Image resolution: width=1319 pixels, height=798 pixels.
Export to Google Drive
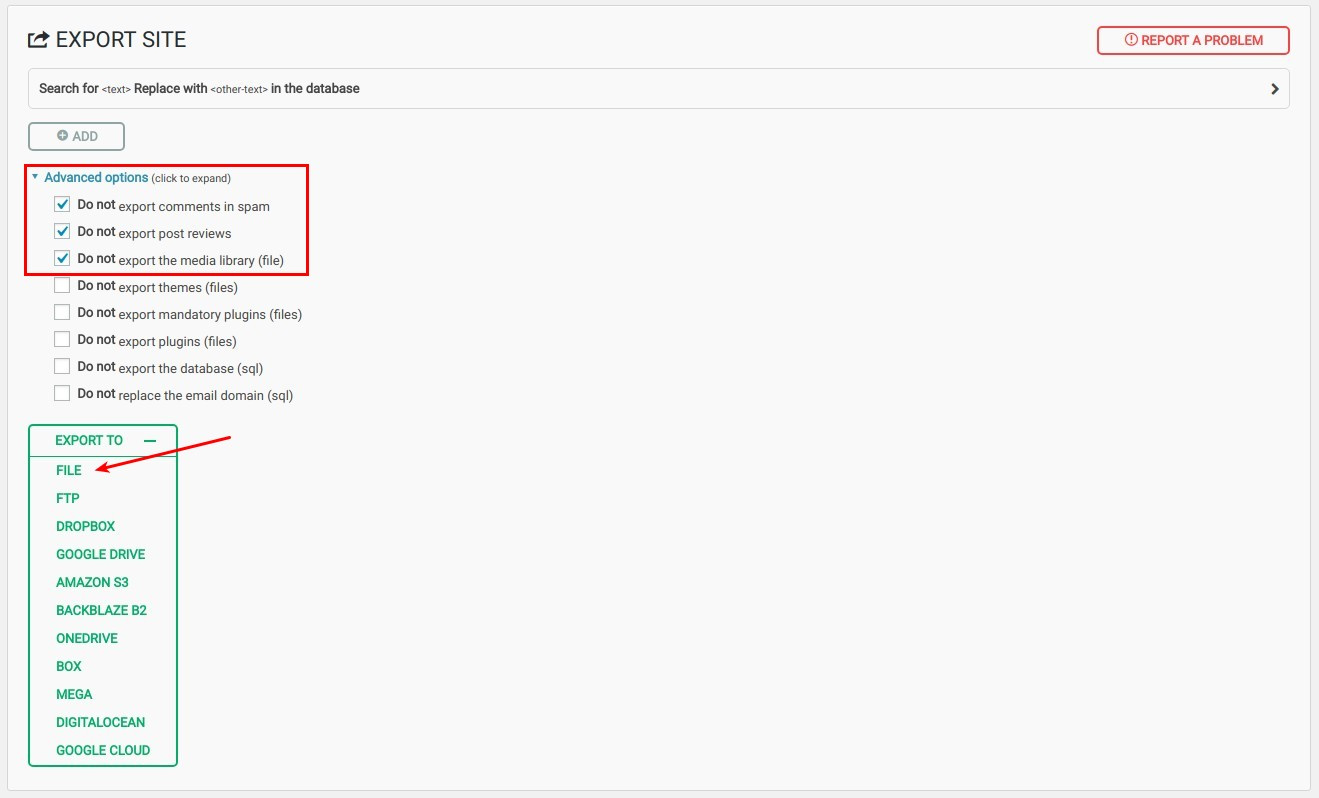pyautogui.click(x=101, y=554)
